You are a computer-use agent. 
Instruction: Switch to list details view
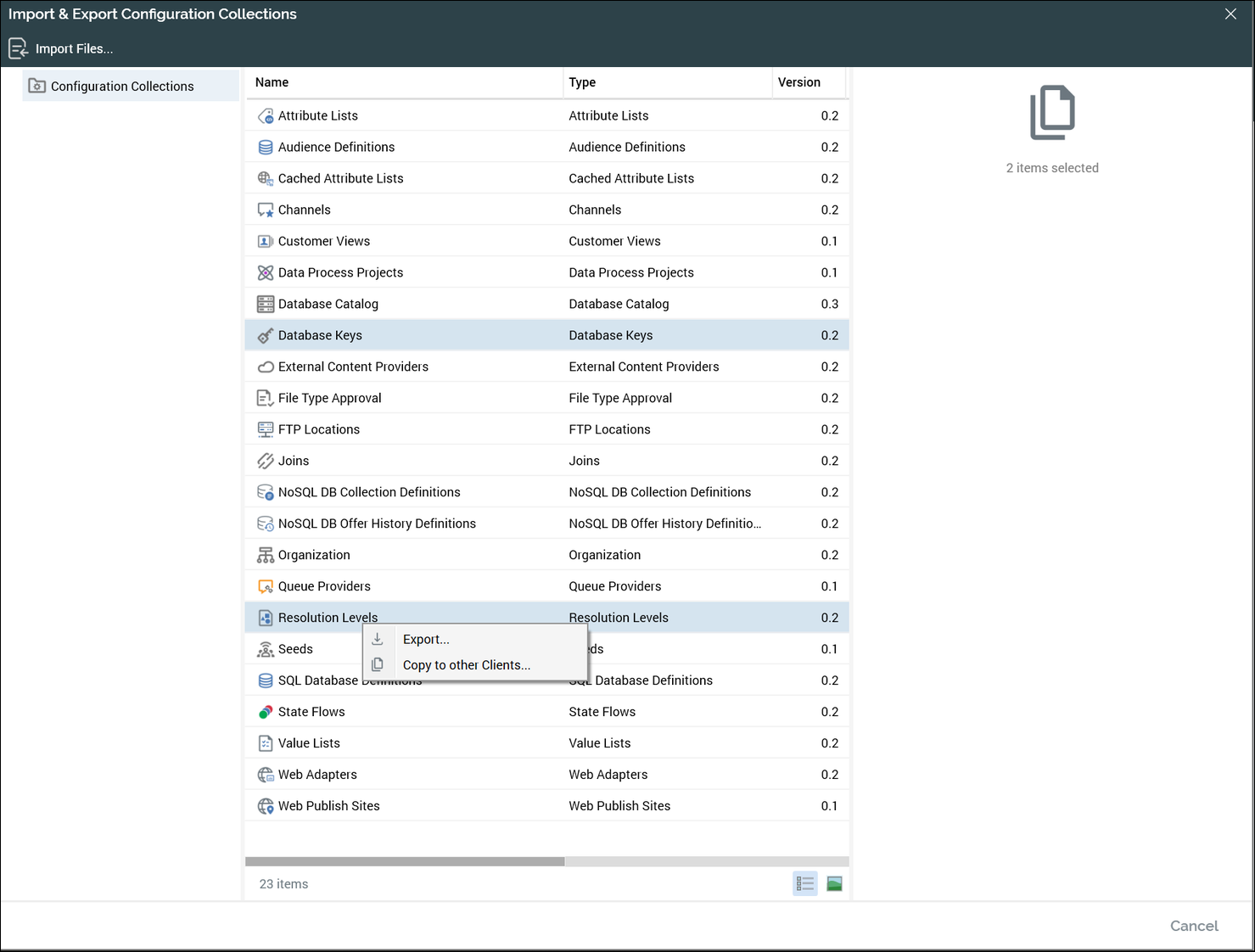(805, 884)
